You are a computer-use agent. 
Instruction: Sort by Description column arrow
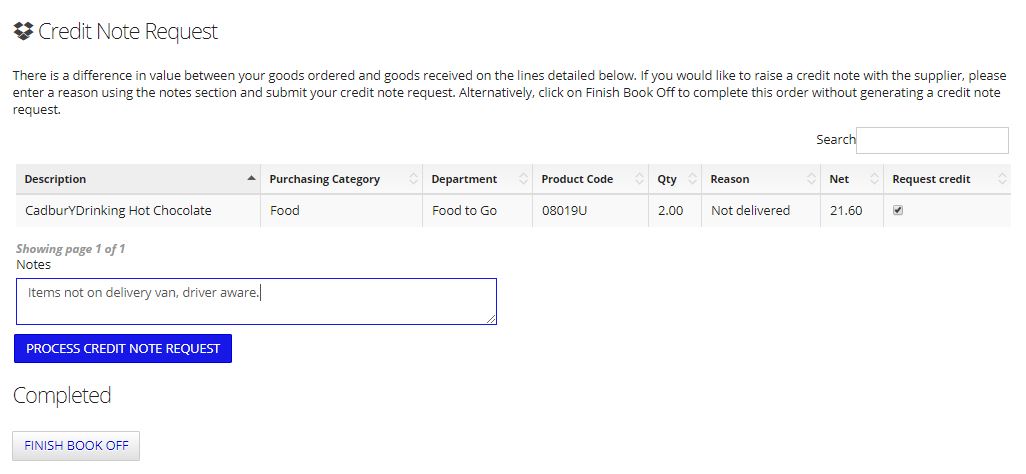pyautogui.click(x=251, y=179)
